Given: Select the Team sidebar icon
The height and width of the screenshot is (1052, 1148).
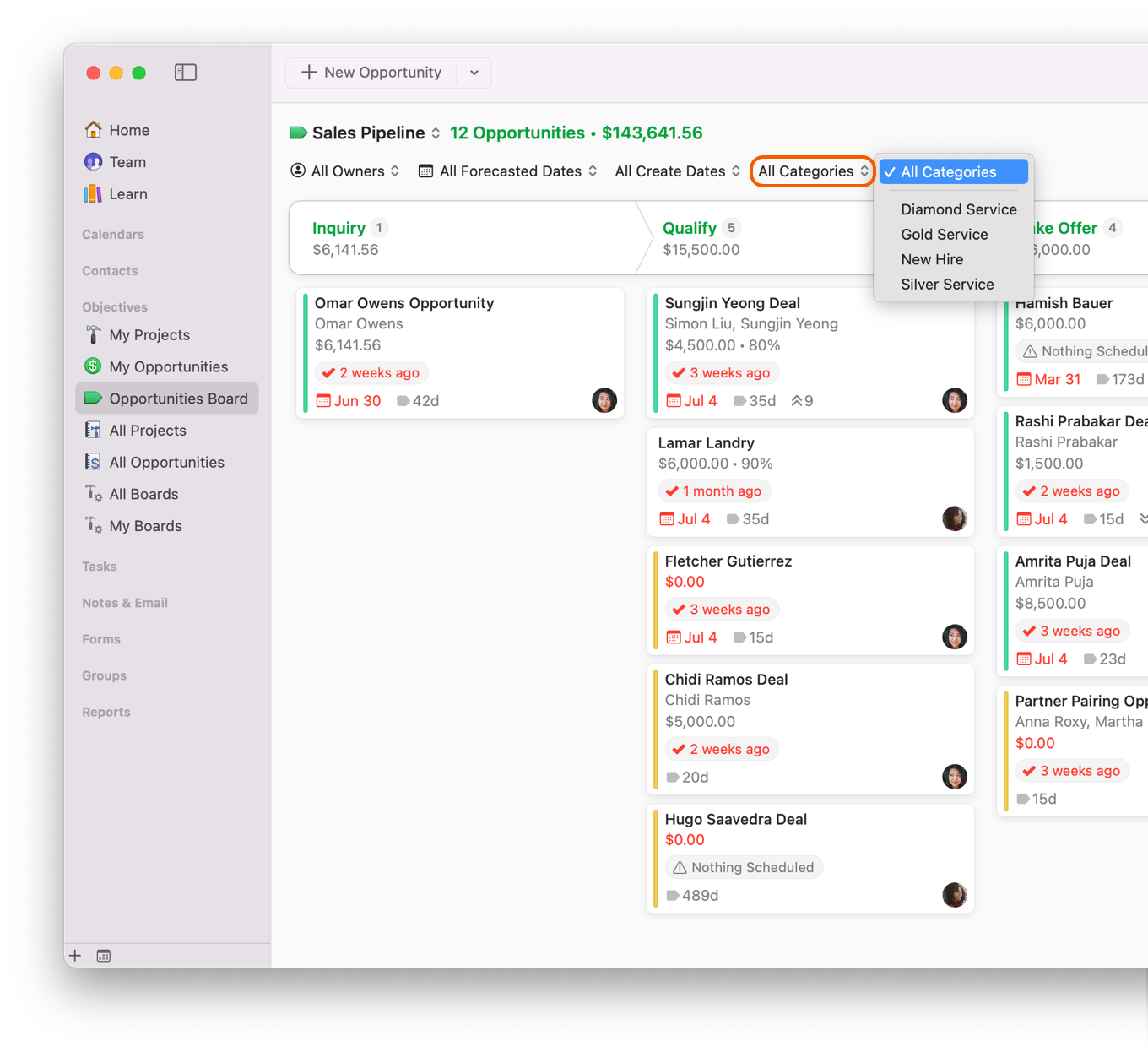Looking at the screenshot, I should (x=93, y=161).
